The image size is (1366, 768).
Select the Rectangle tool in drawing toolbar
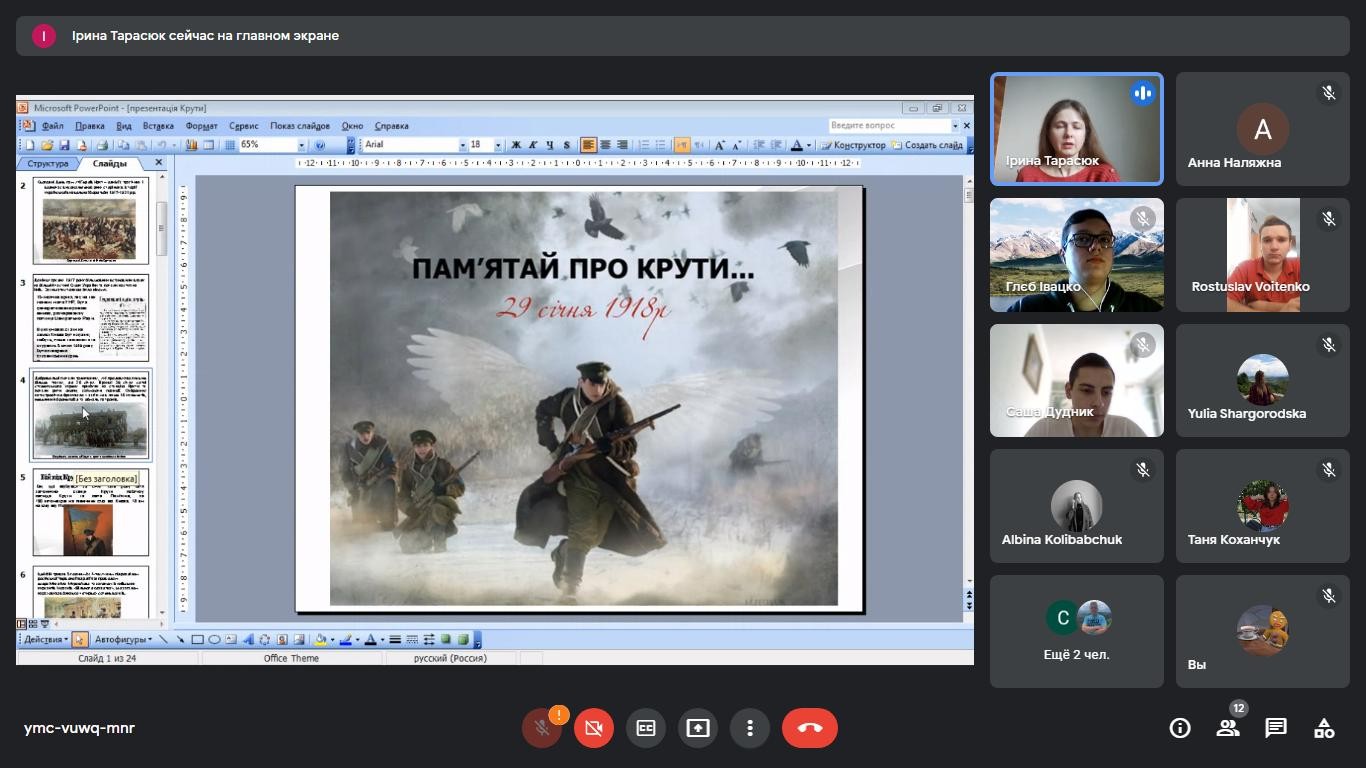(198, 640)
